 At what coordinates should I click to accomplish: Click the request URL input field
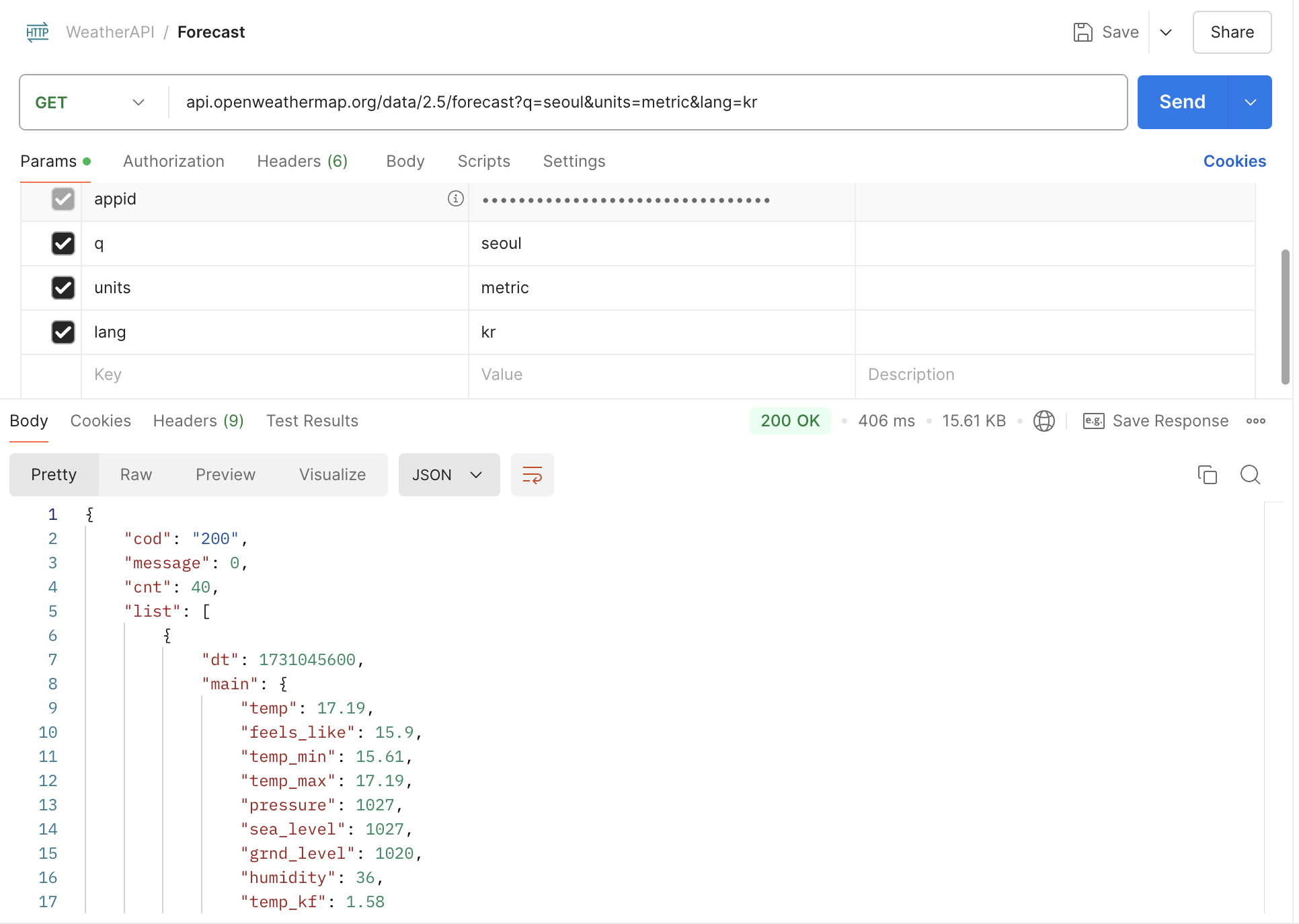coord(645,102)
